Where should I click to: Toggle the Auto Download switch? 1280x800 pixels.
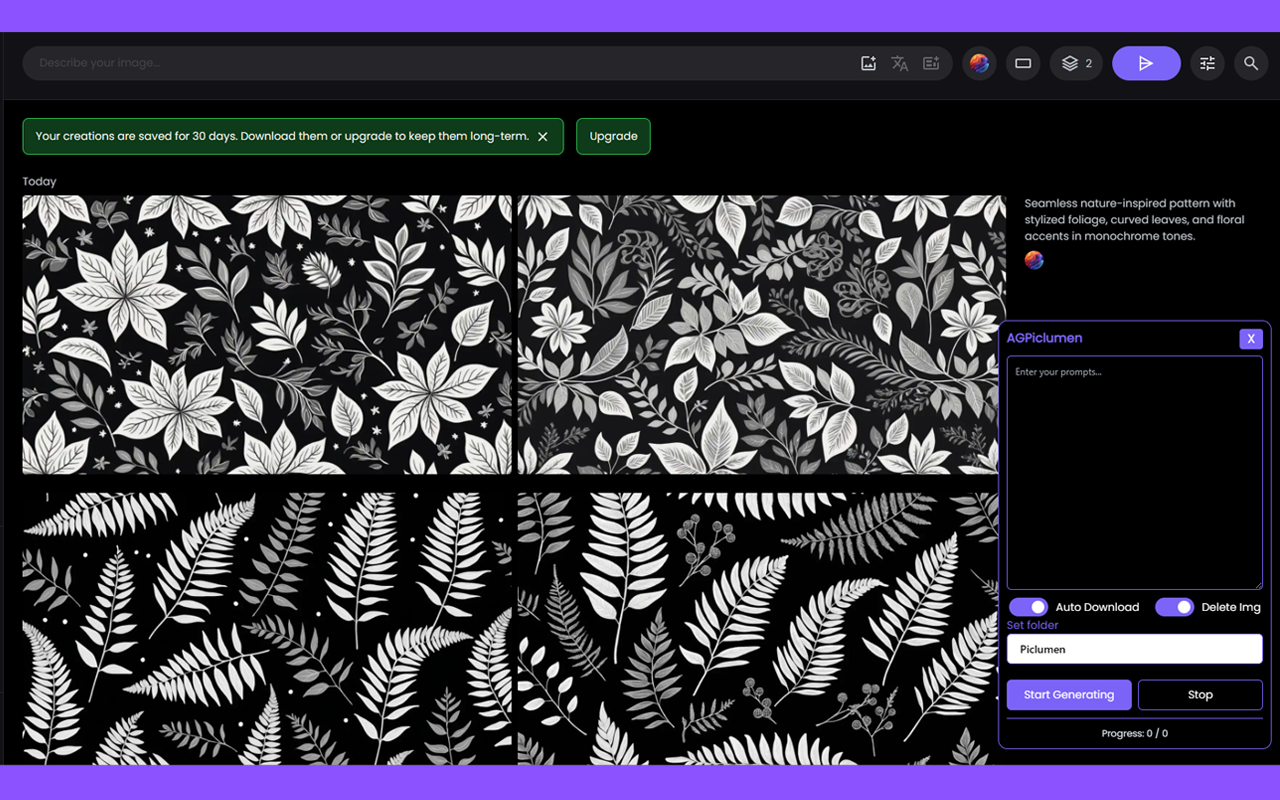[x=1028, y=607]
